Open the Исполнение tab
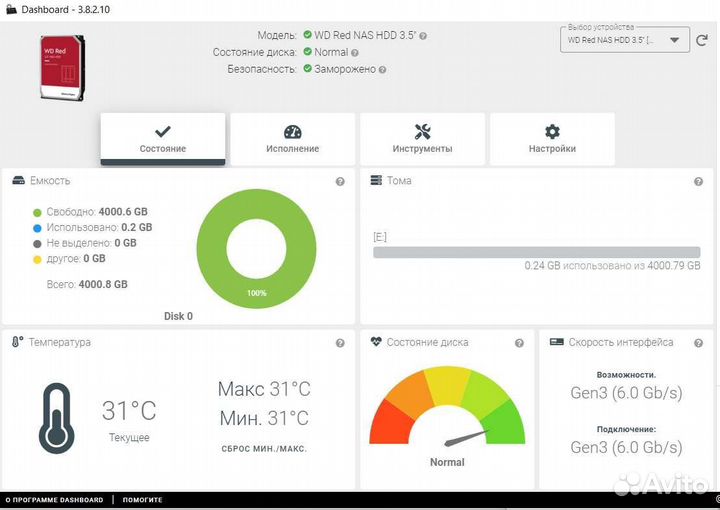Viewport: 720px width, 510px height. coord(293,139)
